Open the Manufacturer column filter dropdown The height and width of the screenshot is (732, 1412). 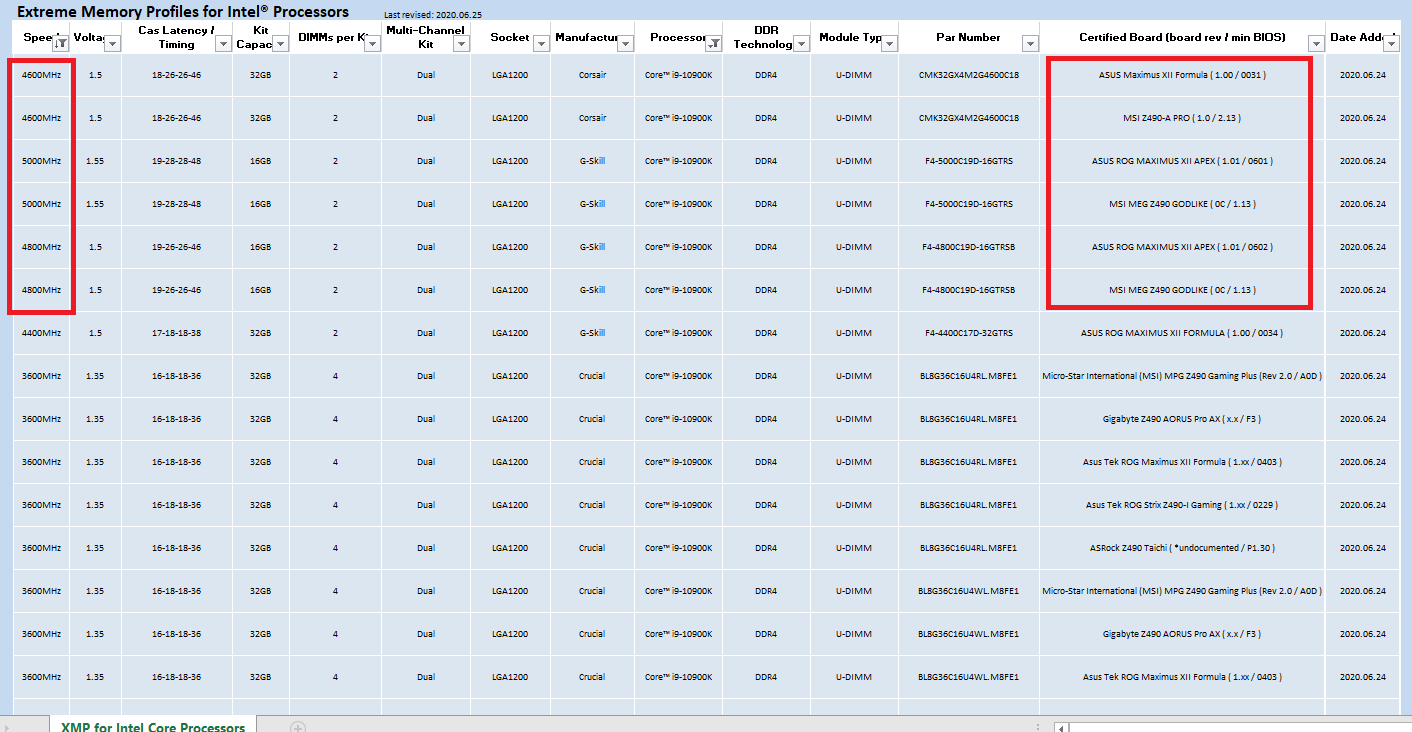coord(626,44)
